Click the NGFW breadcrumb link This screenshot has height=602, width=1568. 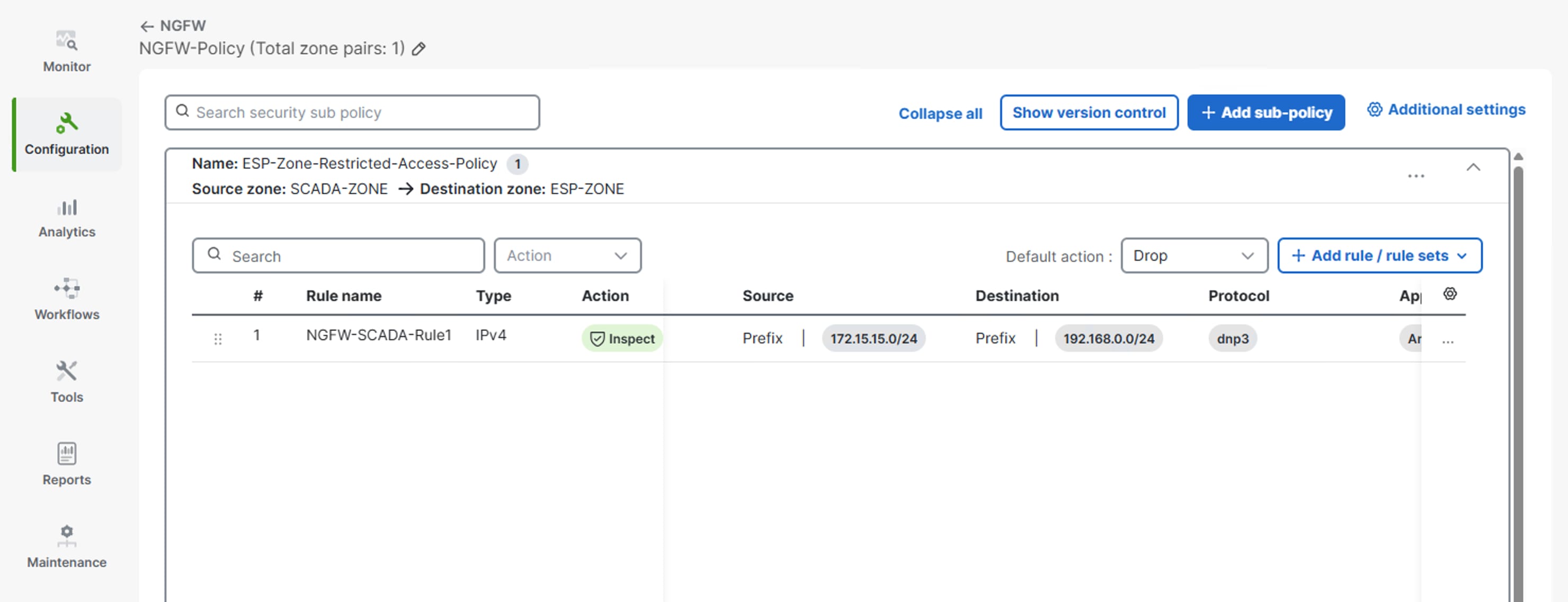click(183, 25)
